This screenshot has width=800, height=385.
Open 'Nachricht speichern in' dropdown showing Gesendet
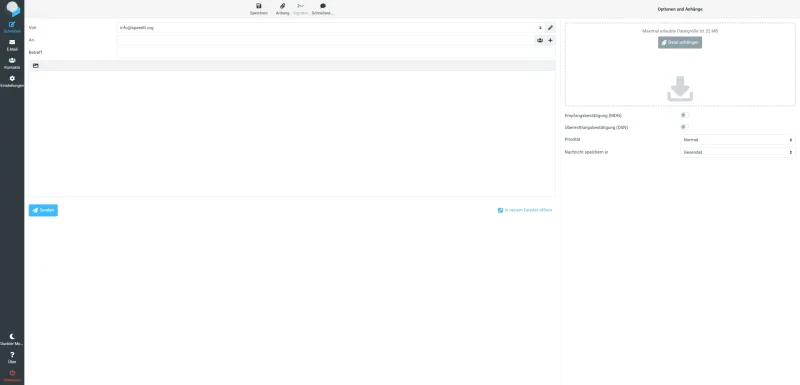(738, 152)
